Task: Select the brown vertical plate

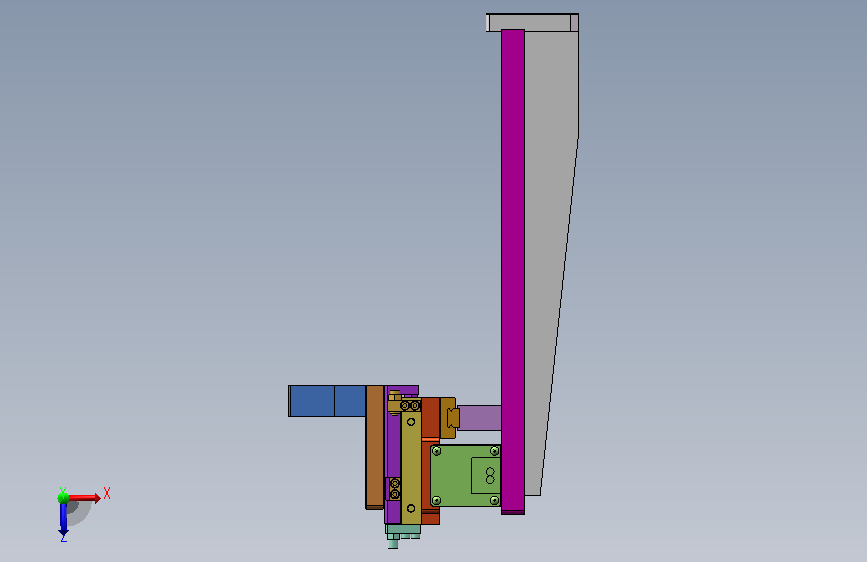Action: tap(374, 447)
